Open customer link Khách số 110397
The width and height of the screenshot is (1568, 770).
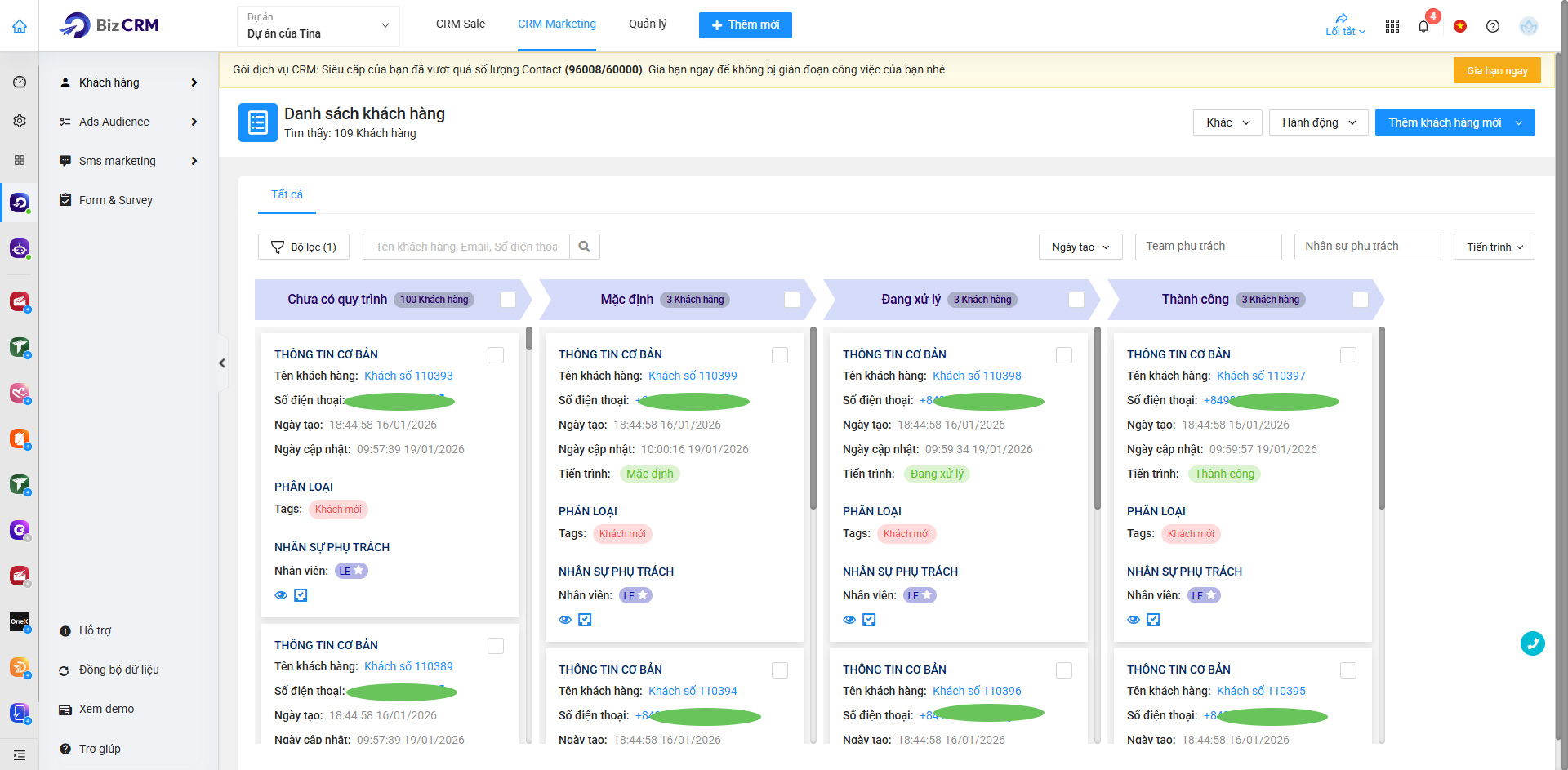coord(1261,376)
